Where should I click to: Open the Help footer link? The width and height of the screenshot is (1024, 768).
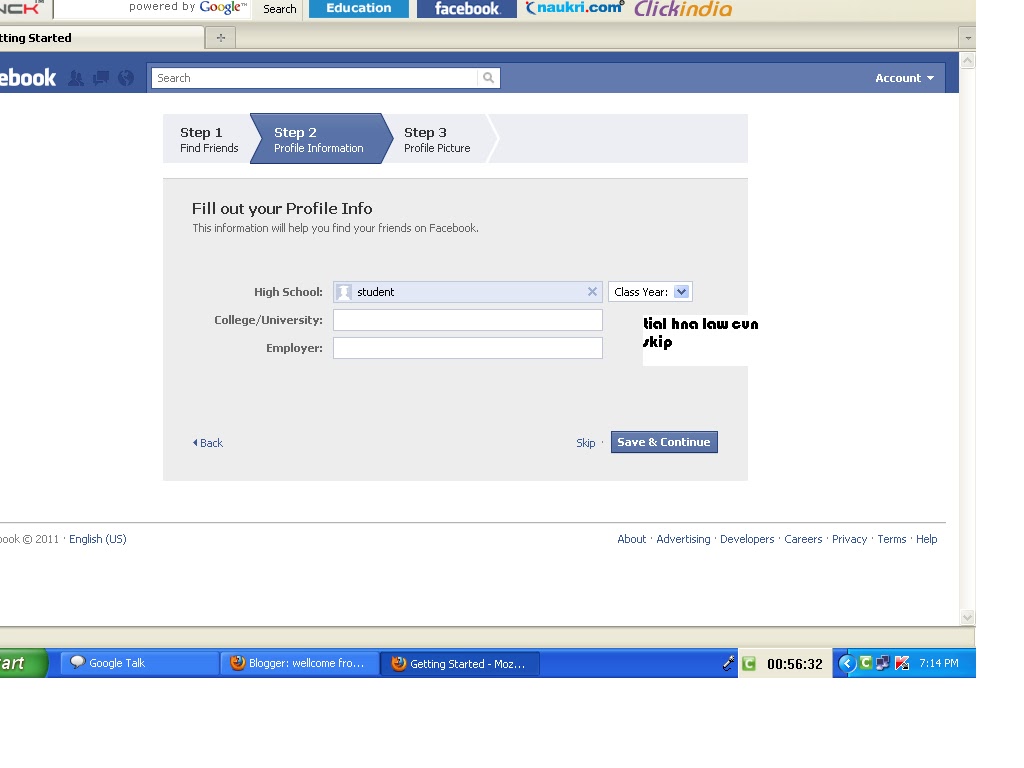point(927,539)
